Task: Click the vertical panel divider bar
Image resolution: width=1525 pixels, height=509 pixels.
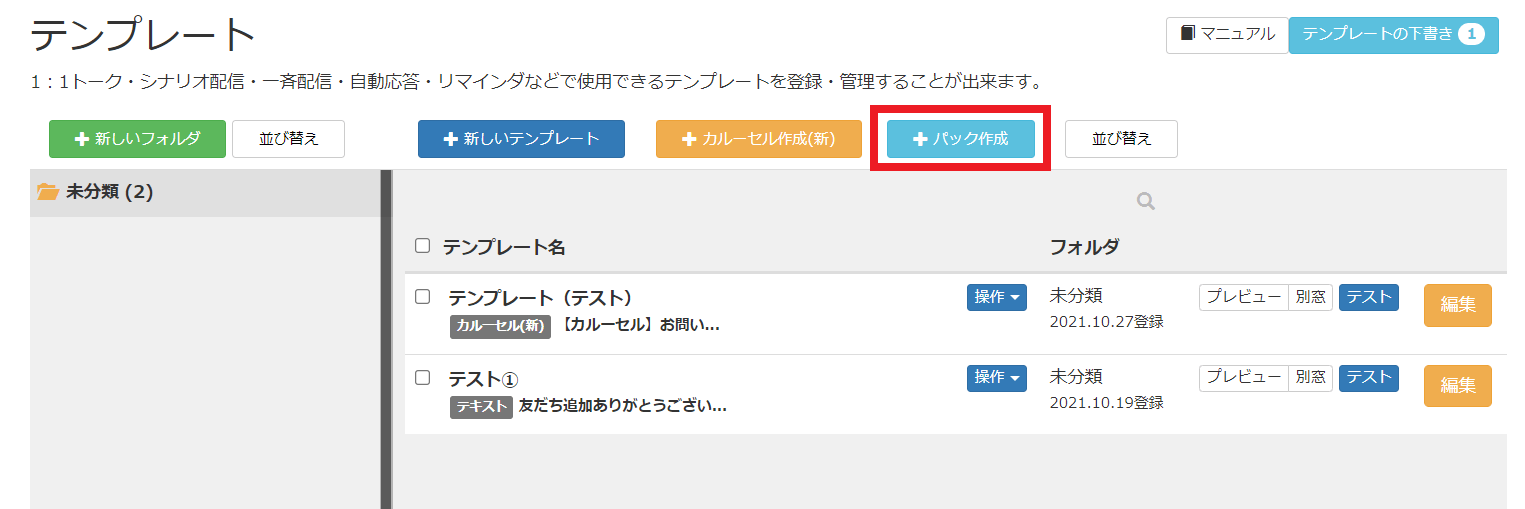Action: click(x=386, y=339)
